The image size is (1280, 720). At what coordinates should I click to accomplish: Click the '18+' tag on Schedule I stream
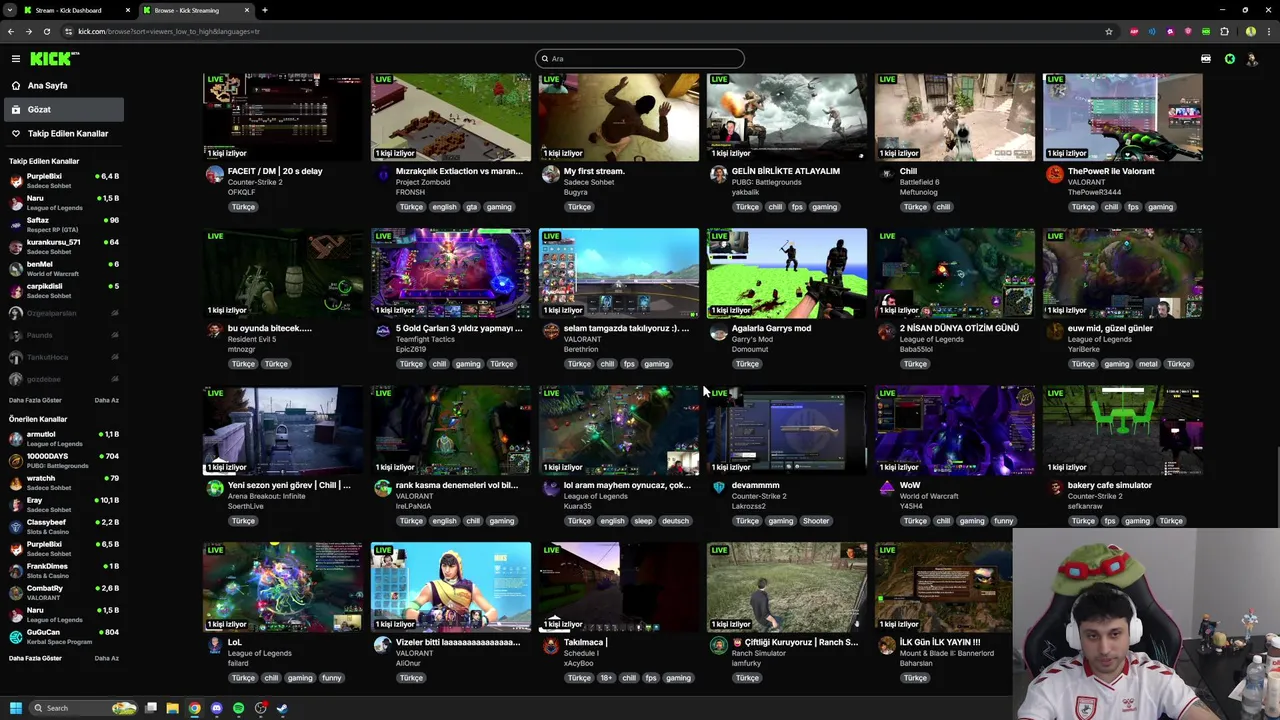(x=606, y=678)
